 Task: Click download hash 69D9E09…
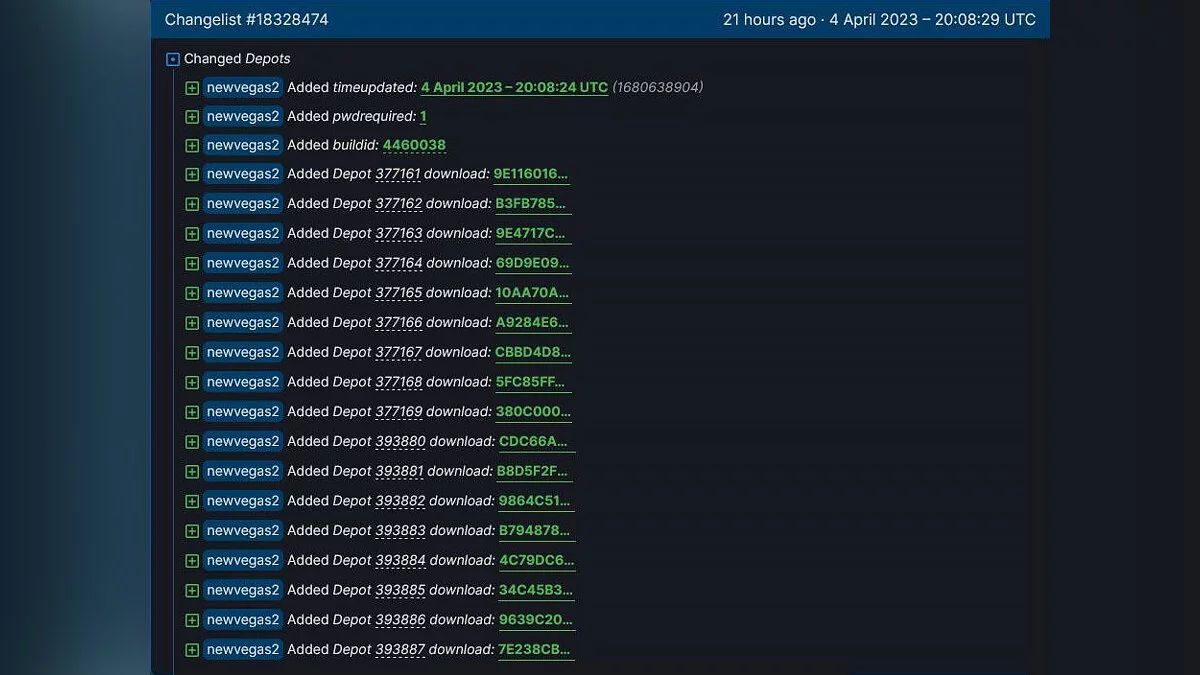[x=533, y=263]
